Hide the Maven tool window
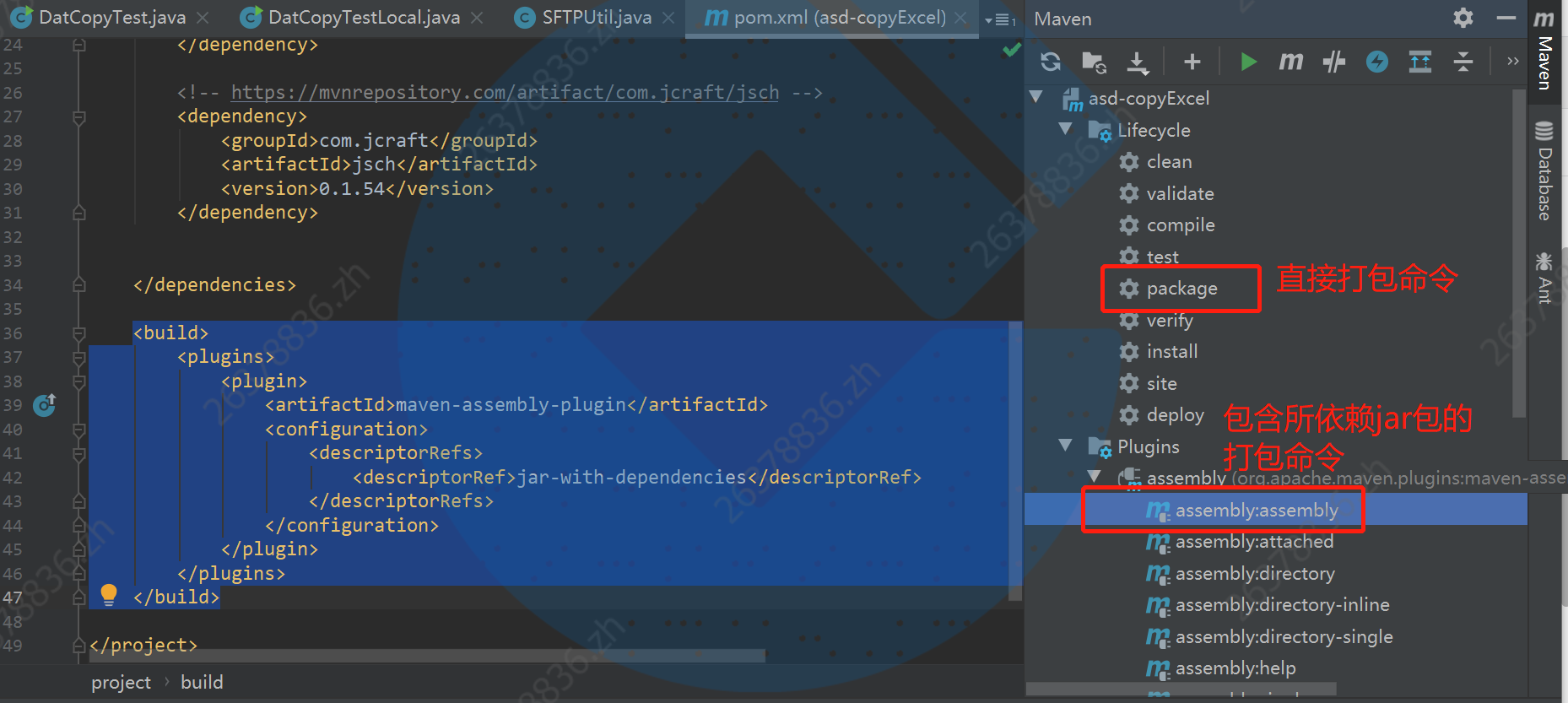Image resolution: width=1568 pixels, height=703 pixels. 1506,18
